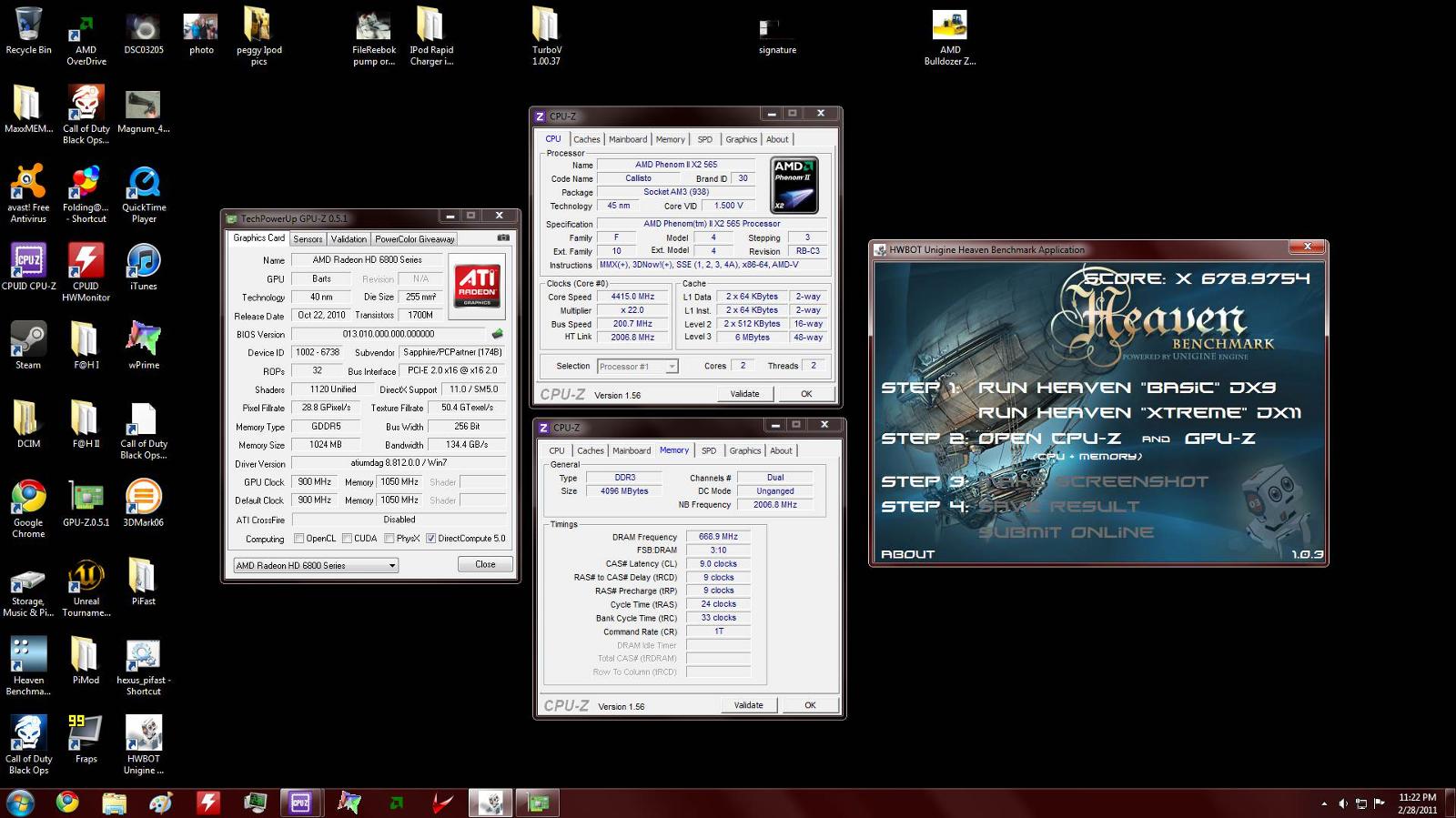Viewport: 1456px width, 818px height.
Task: Open the AMD Bulldozer folder icon
Action: pos(950,38)
